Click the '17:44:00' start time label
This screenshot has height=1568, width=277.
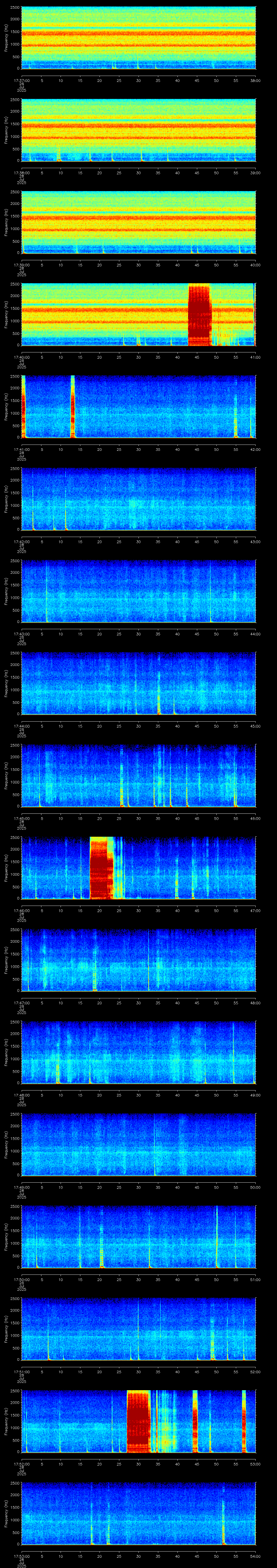click(x=21, y=726)
